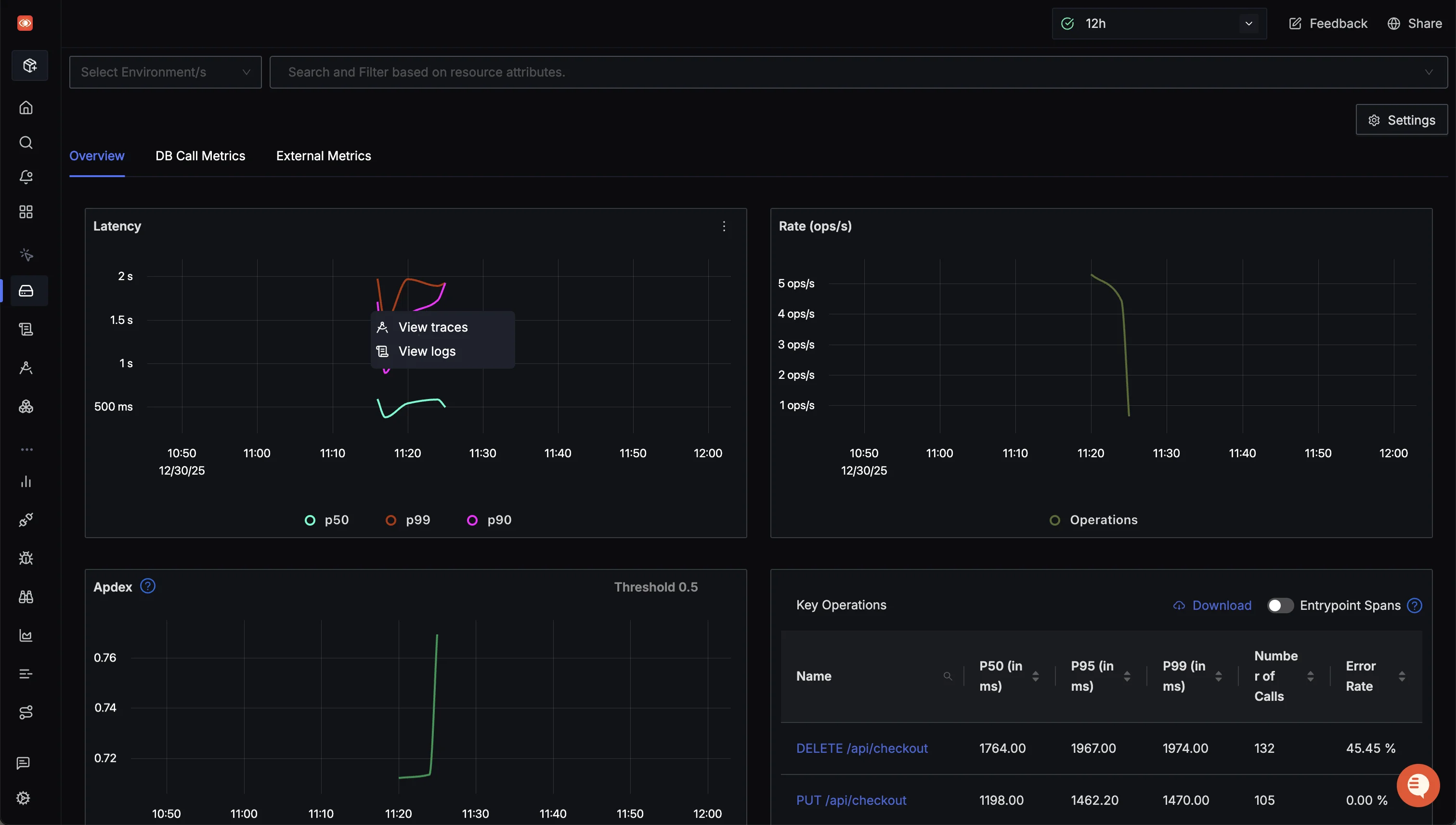This screenshot has width=1456, height=825.
Task: Click the sidebar search magnifier icon
Action: click(x=26, y=142)
